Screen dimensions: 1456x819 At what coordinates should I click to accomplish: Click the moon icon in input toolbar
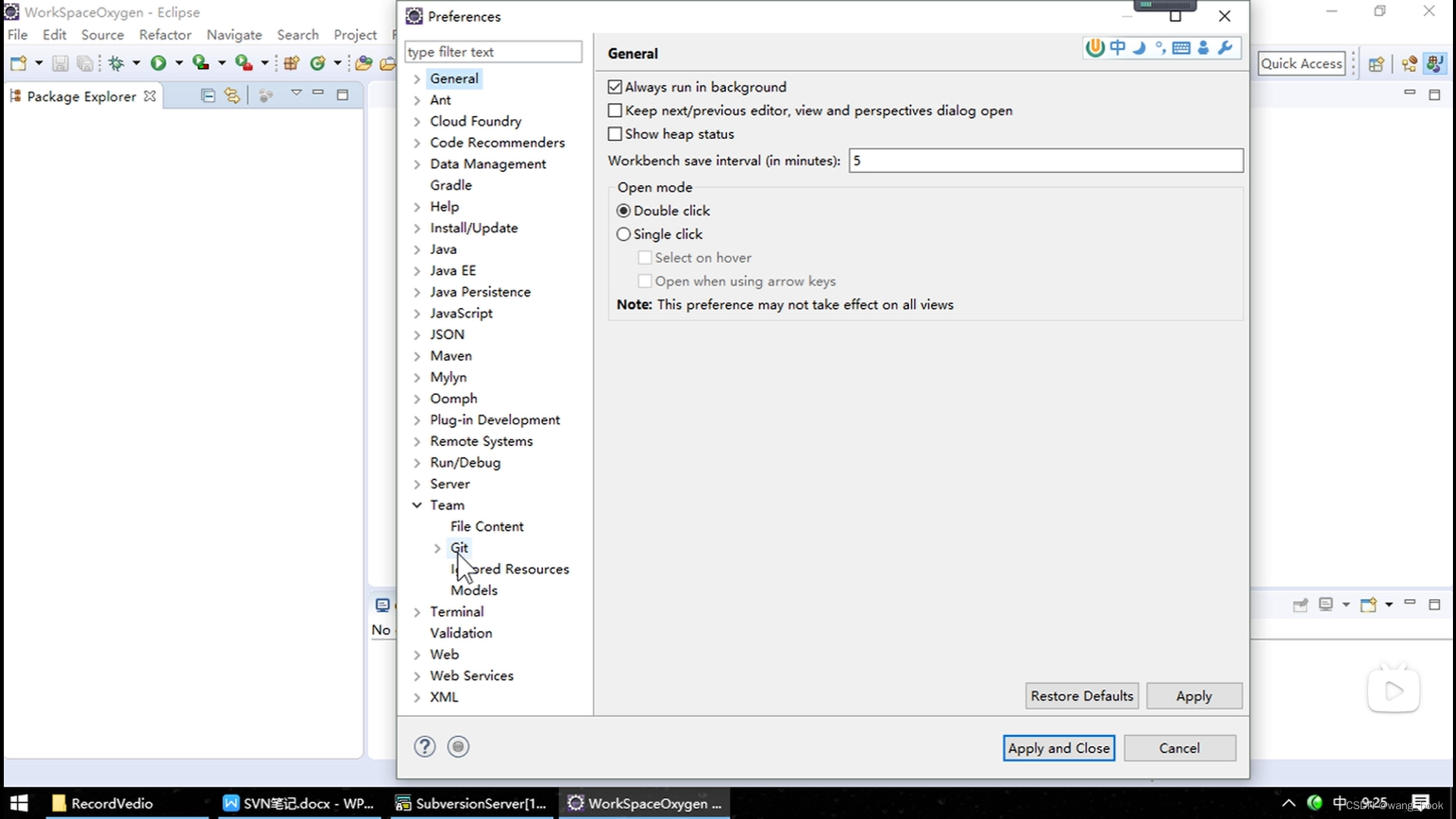coord(1139,48)
